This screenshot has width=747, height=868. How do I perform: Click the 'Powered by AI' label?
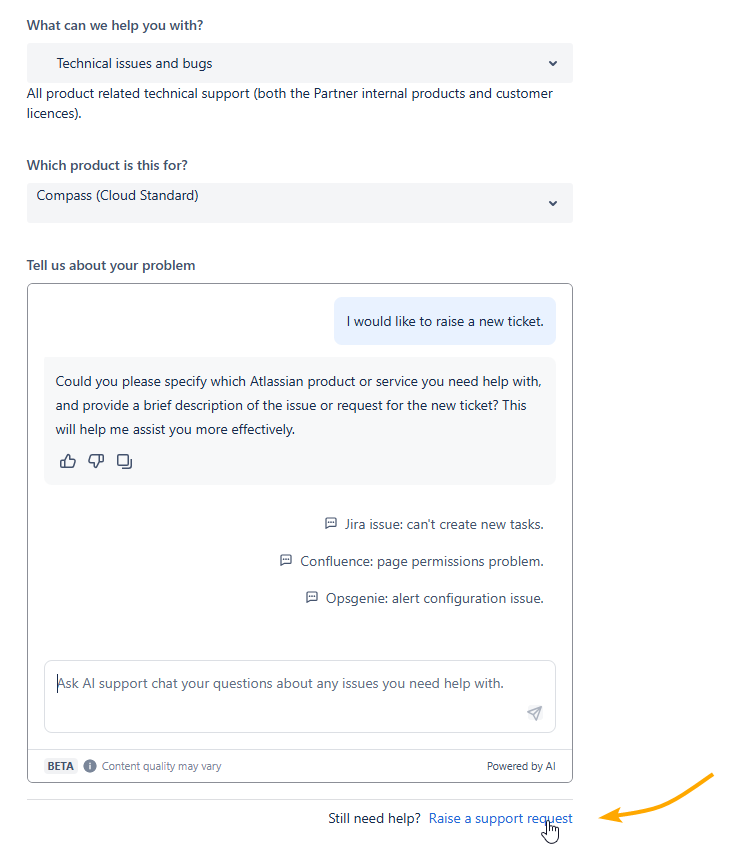pos(521,766)
